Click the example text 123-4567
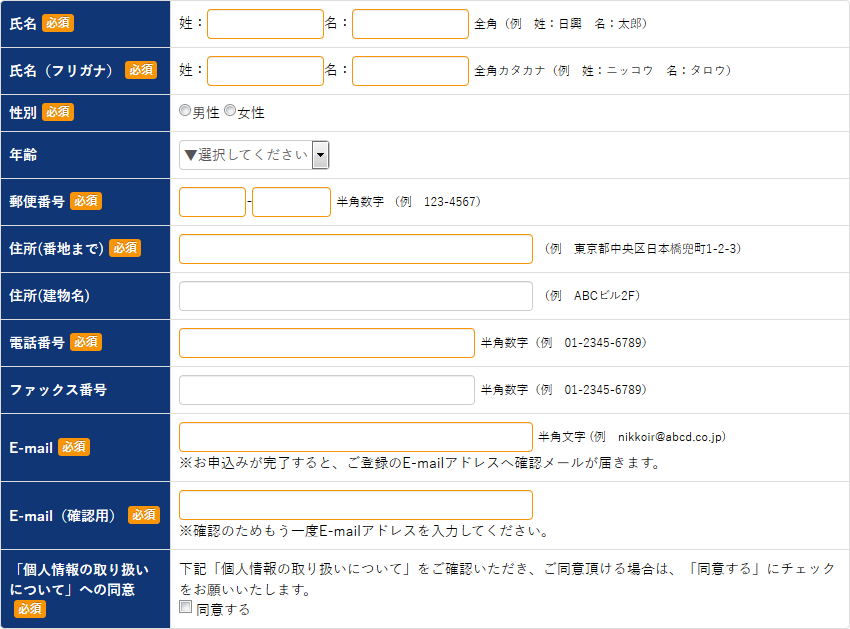 (449, 202)
